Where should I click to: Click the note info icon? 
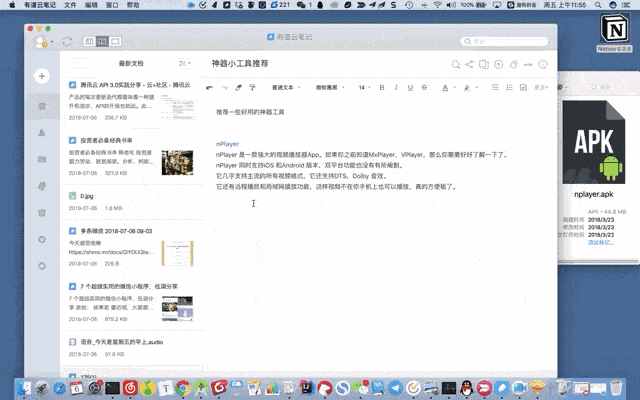[x=543, y=64]
